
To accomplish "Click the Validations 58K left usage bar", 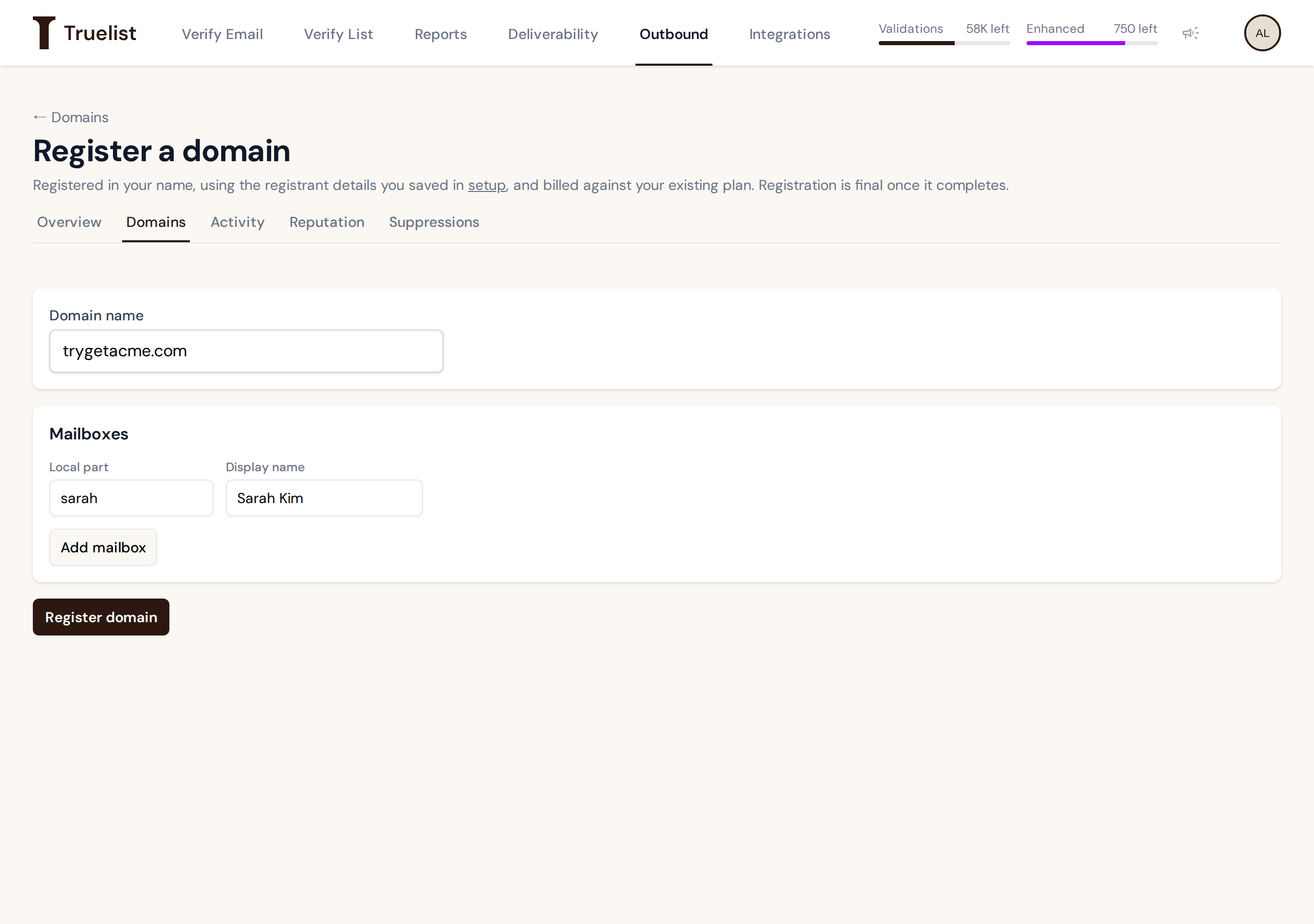I will click(944, 34).
